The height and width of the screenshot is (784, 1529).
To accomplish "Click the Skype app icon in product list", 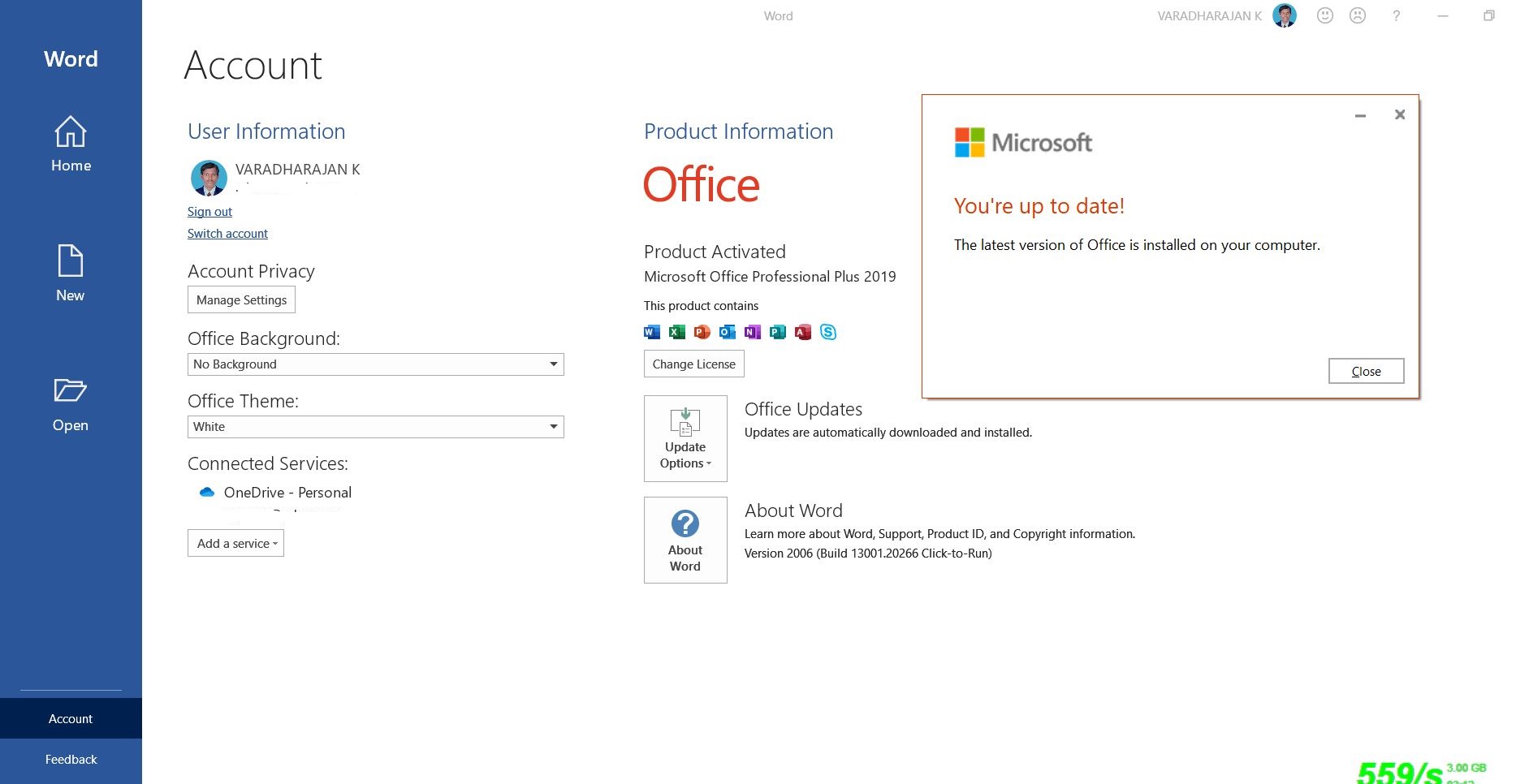I will pyautogui.click(x=828, y=332).
